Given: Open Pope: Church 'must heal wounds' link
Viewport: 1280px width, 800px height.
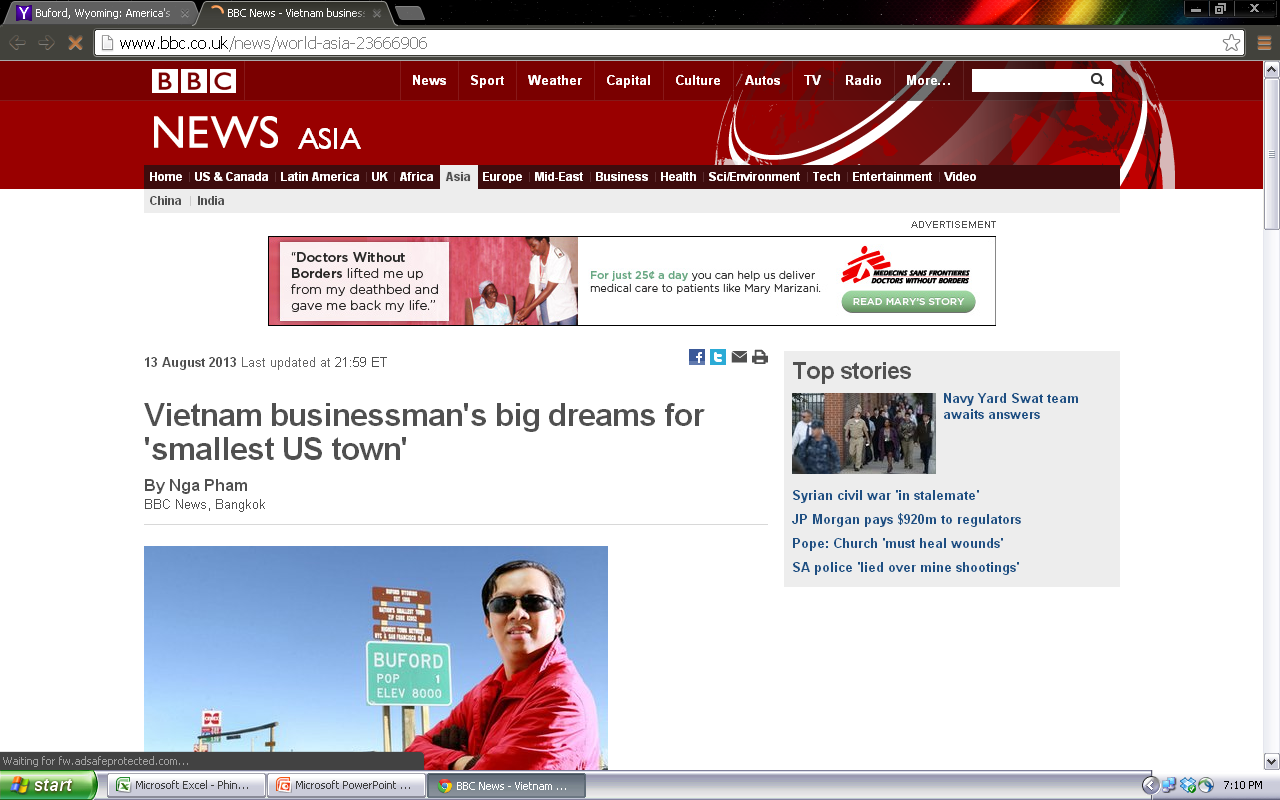Looking at the screenshot, I should [x=897, y=543].
